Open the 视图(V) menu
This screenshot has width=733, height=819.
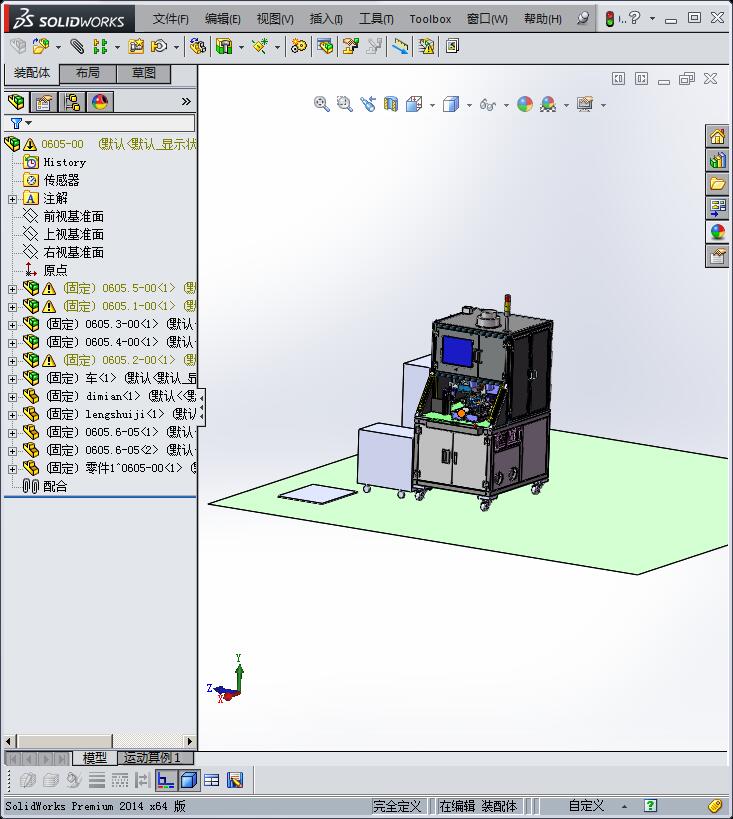pyautogui.click(x=275, y=19)
